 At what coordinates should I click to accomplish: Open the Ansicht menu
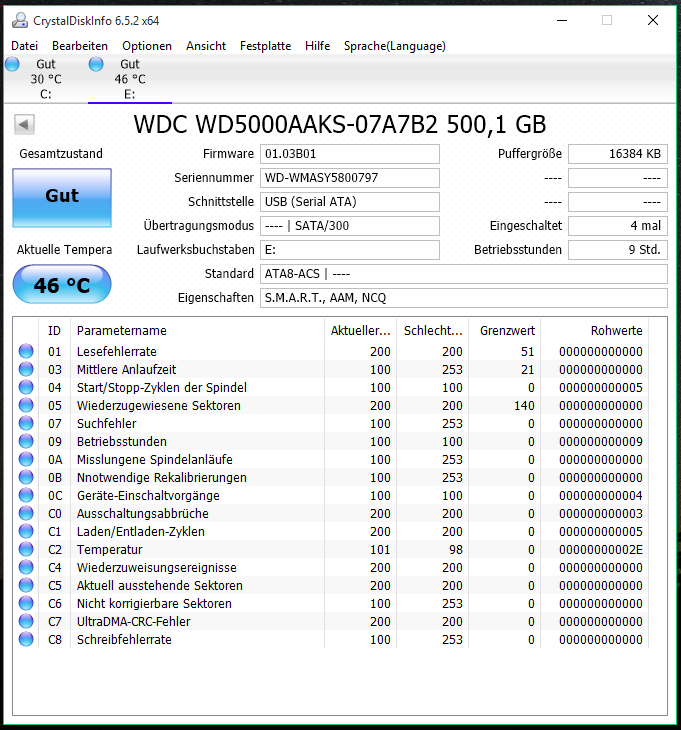[206, 46]
